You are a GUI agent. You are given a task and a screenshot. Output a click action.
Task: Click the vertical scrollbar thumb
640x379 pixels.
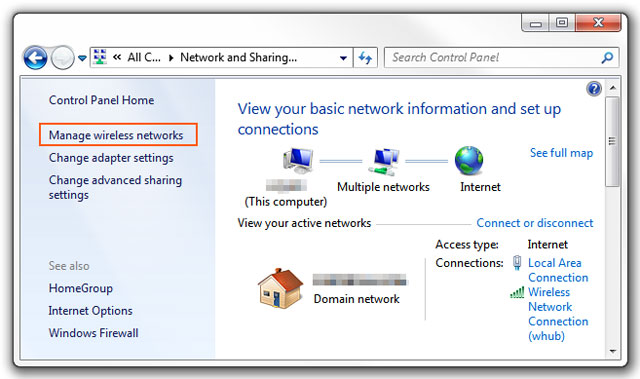click(612, 141)
